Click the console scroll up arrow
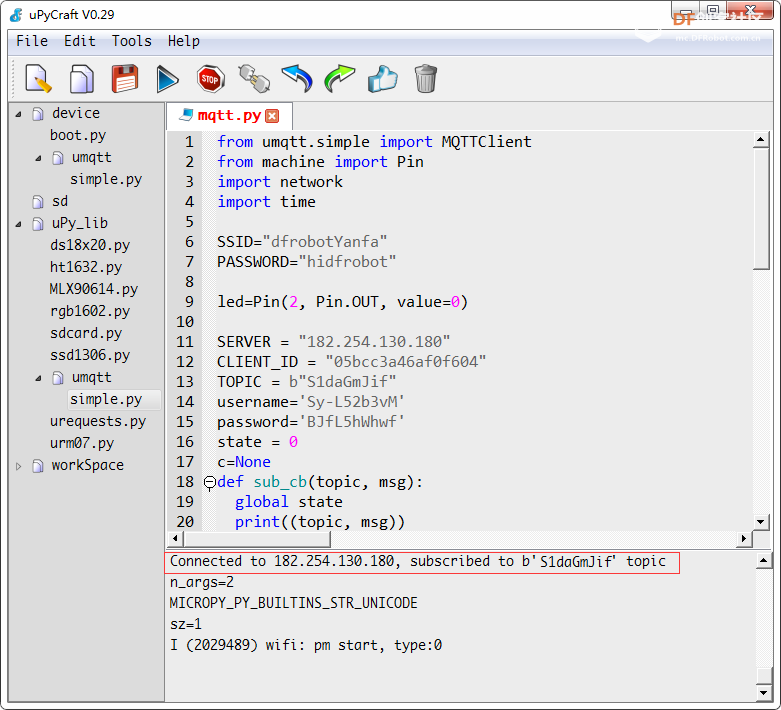The width and height of the screenshot is (781, 710). click(764, 561)
